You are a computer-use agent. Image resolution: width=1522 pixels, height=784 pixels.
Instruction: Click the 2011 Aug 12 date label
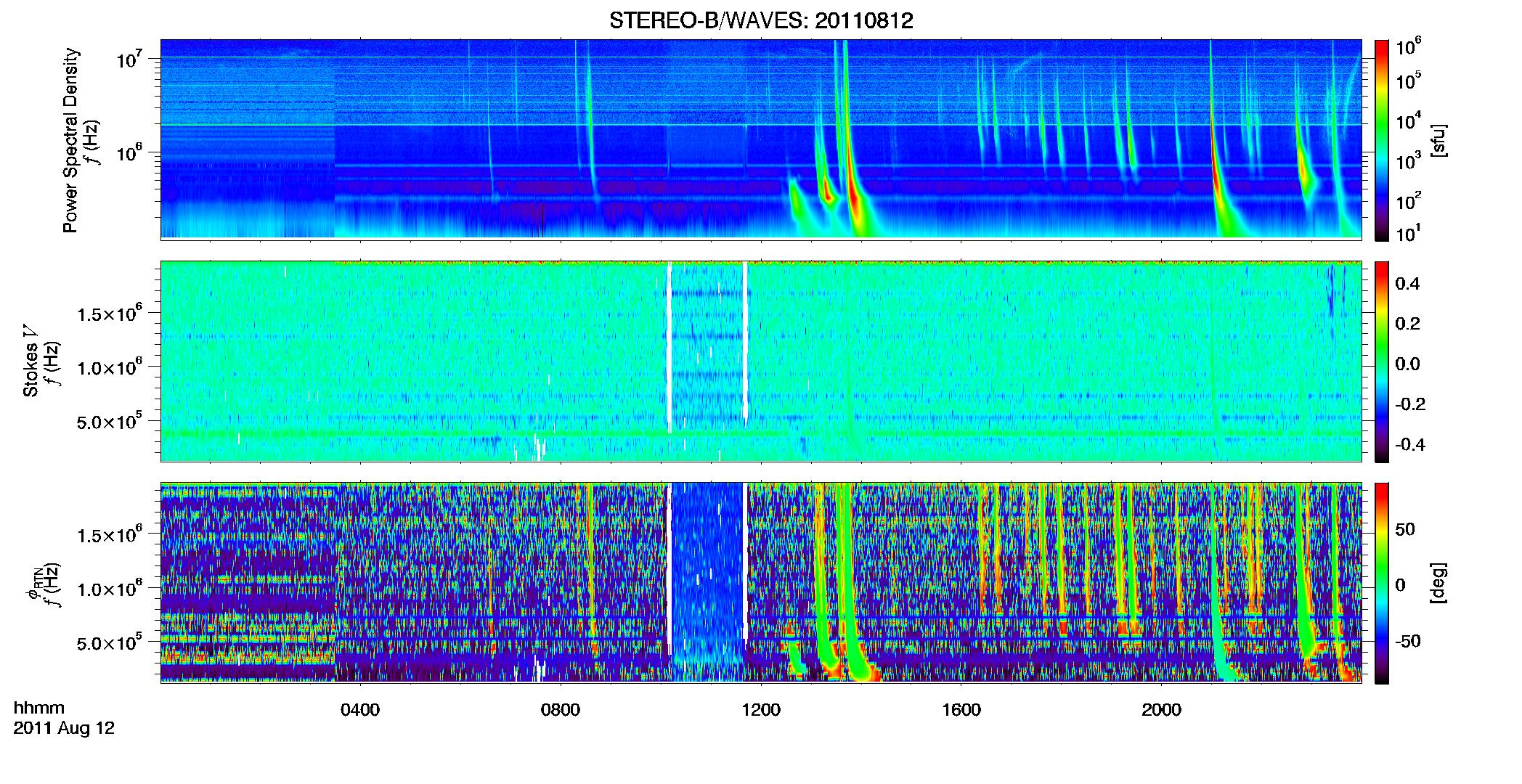click(64, 728)
